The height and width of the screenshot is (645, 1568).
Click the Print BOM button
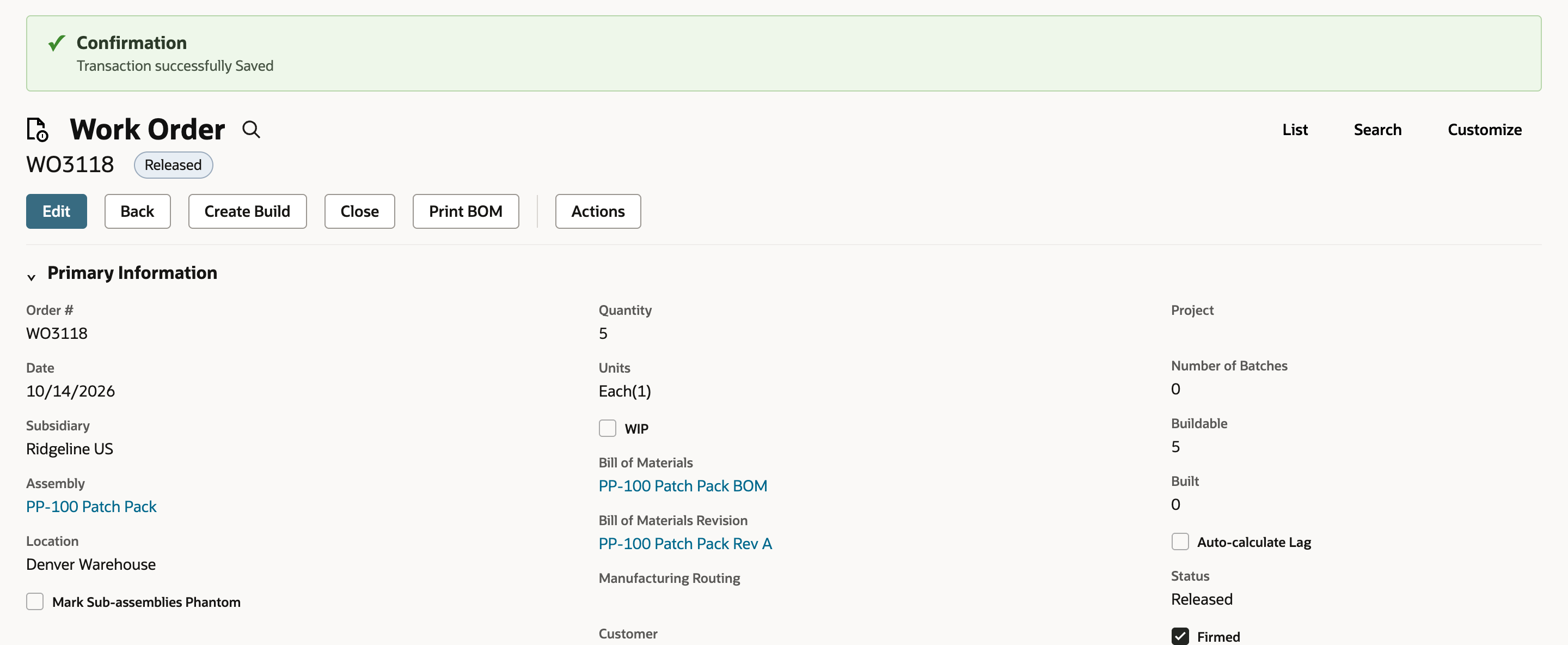coord(465,211)
